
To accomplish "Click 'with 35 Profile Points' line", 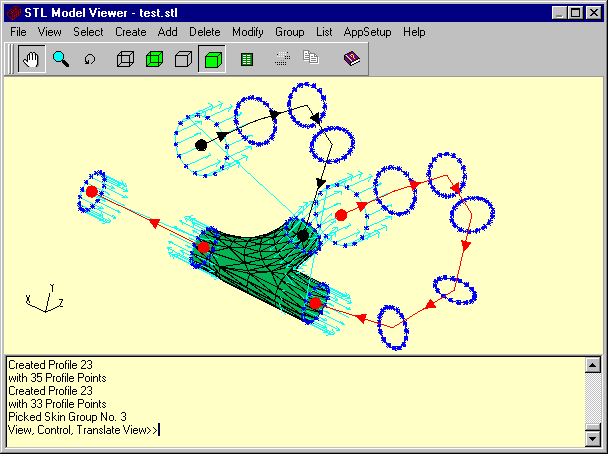I will click(57, 378).
